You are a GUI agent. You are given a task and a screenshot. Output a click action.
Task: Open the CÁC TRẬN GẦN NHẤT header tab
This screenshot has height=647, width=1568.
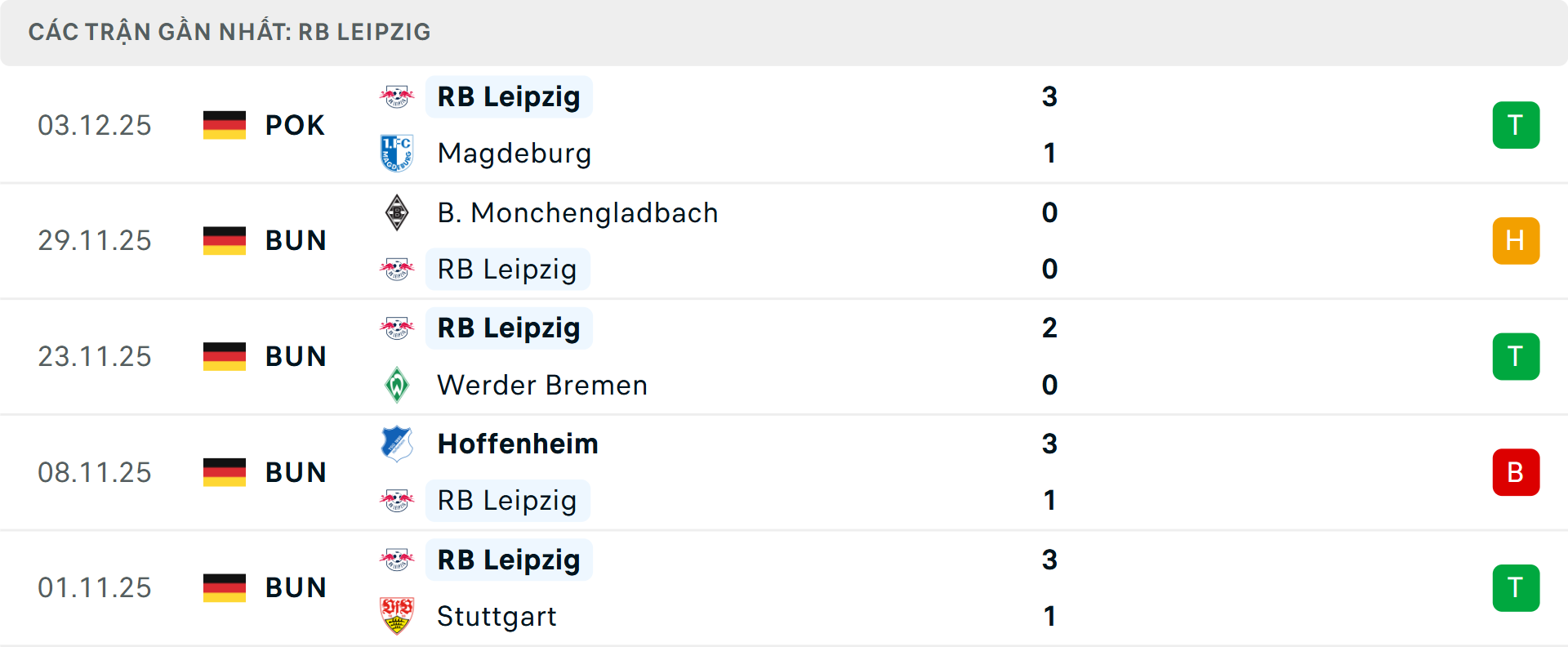pos(229,32)
